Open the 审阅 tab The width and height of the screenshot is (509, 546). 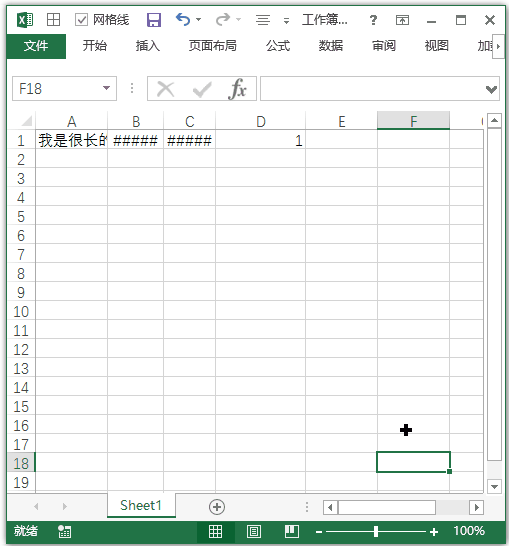coord(384,46)
